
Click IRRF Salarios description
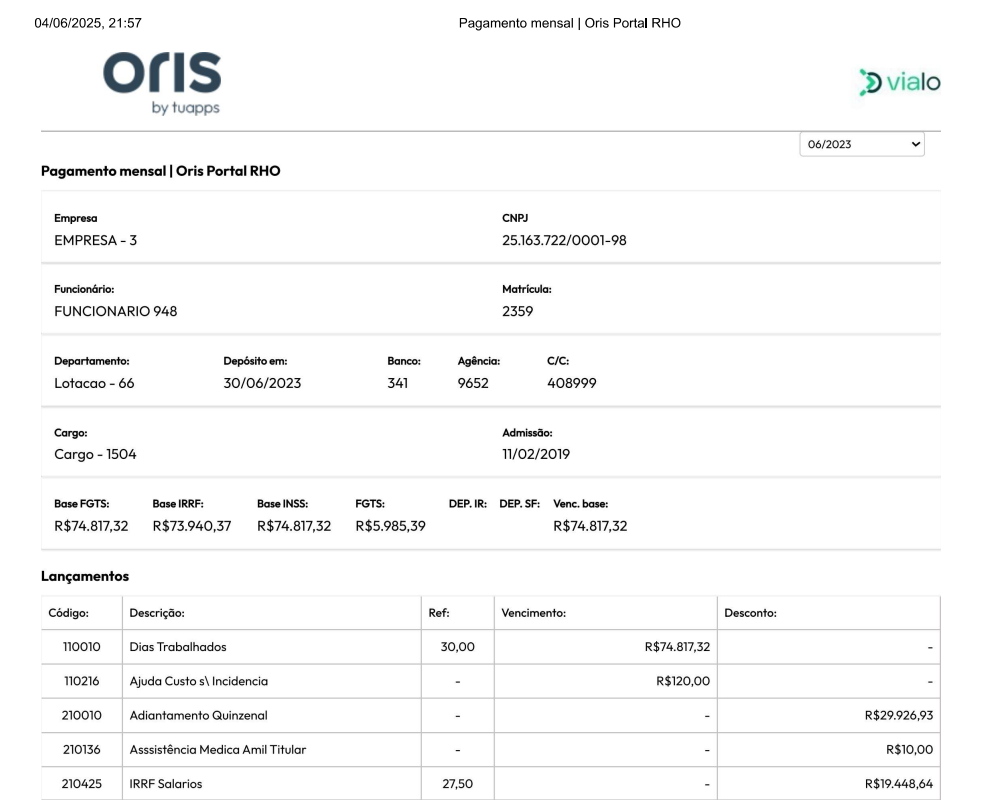coord(165,784)
